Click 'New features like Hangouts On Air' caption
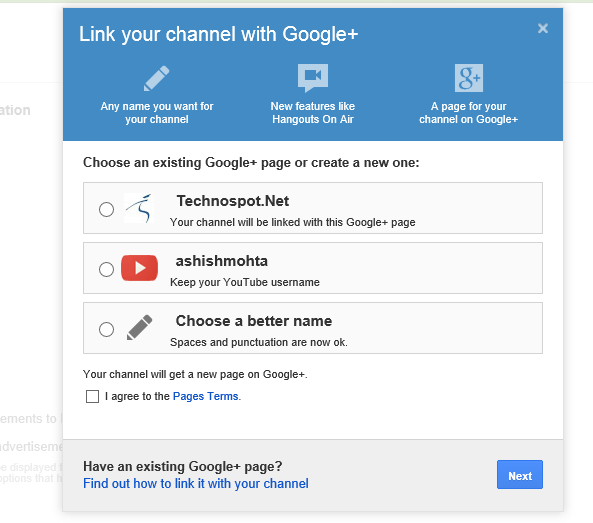Image resolution: width=593 pixels, height=523 pixels. pos(313,113)
